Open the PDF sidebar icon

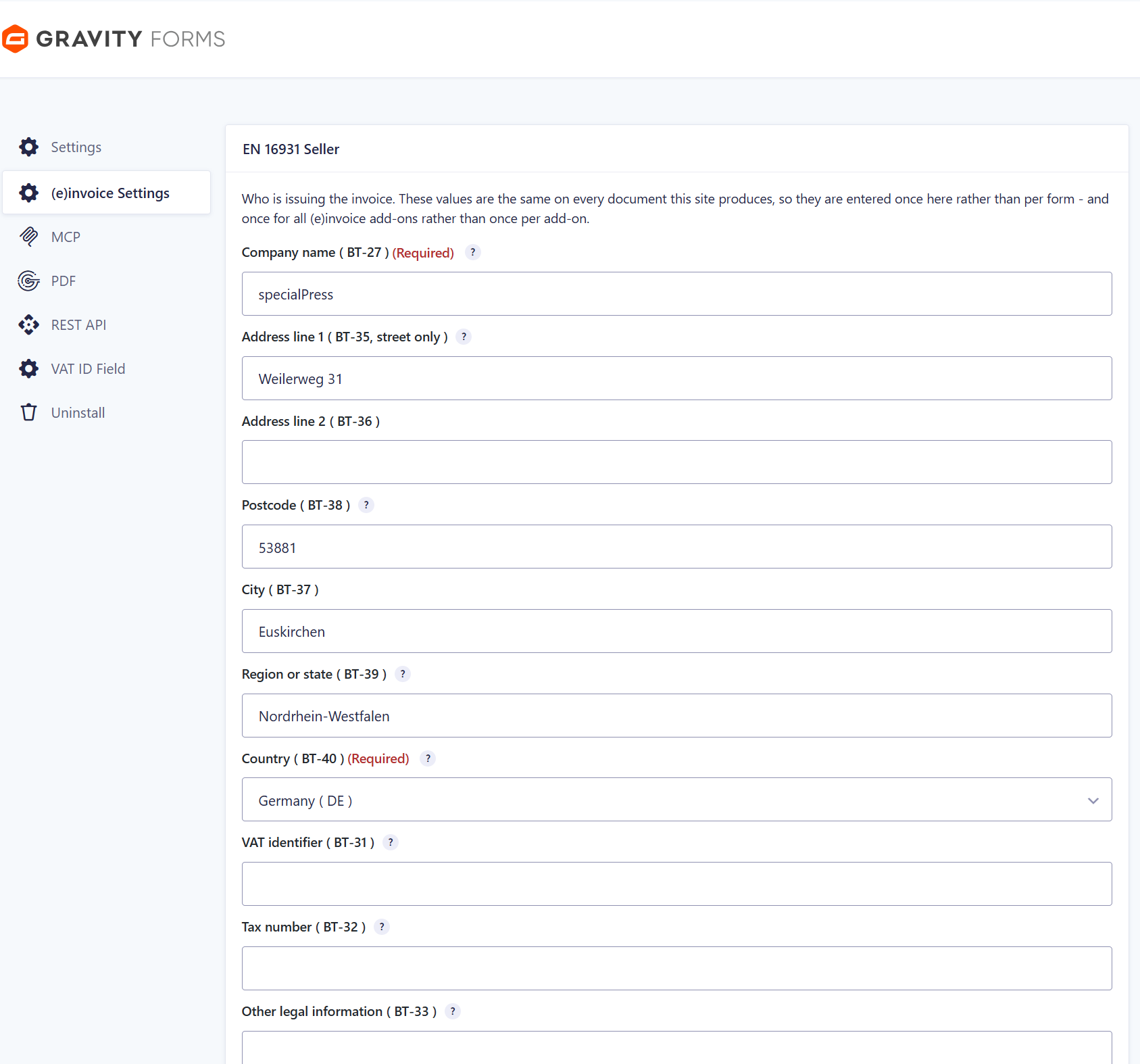click(28, 281)
